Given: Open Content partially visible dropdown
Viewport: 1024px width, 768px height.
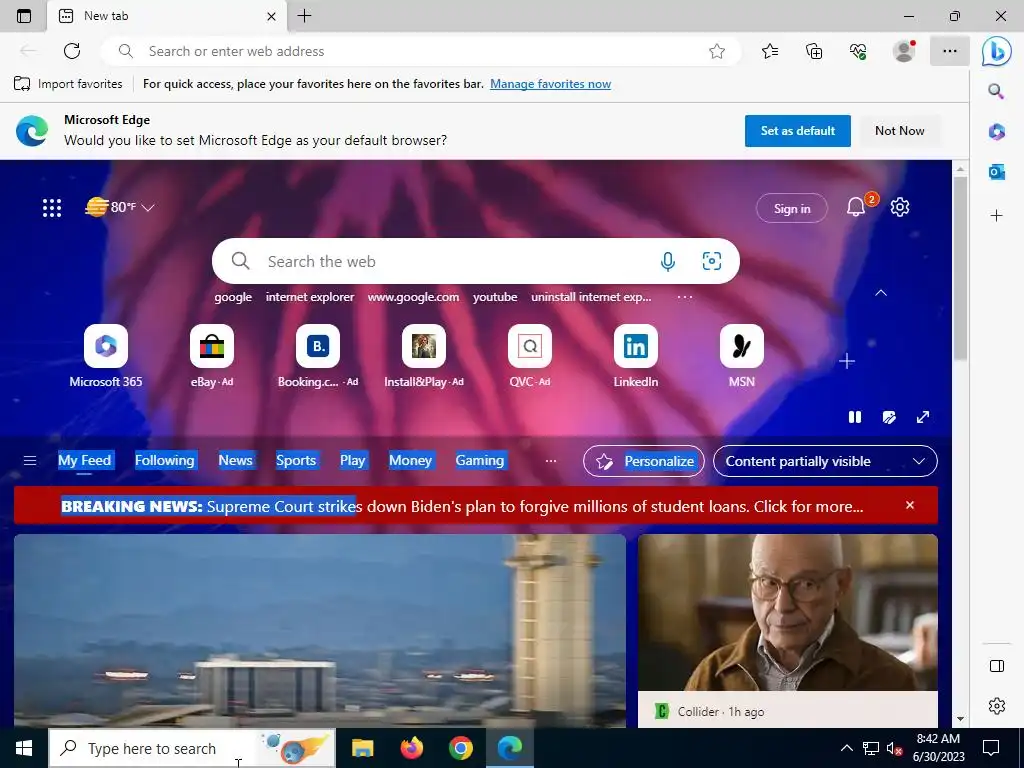Looking at the screenshot, I should [x=825, y=461].
